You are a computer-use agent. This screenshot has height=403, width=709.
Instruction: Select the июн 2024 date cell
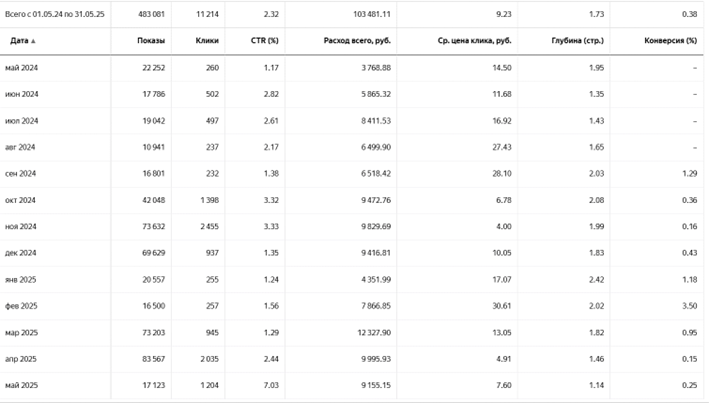tap(23, 93)
